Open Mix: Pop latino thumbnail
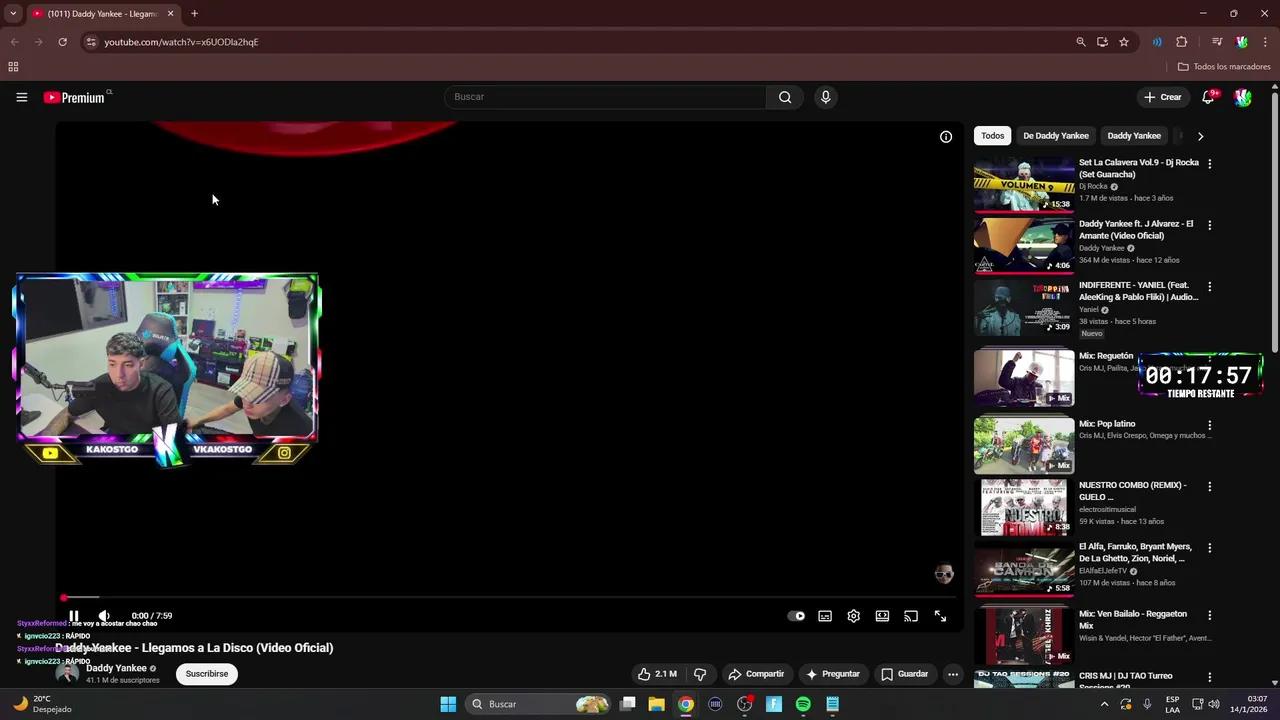Image resolution: width=1280 pixels, height=720 pixels. point(1024,445)
